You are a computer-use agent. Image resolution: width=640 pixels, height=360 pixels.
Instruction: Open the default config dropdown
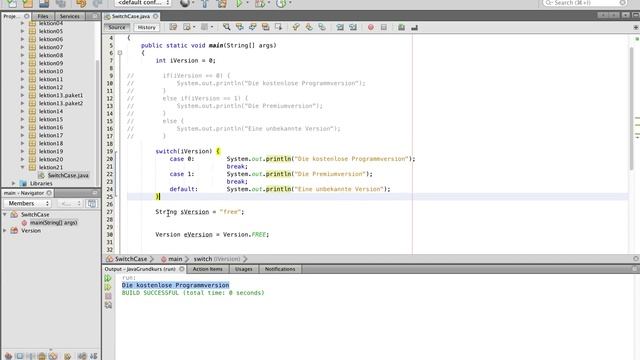[x=142, y=3]
